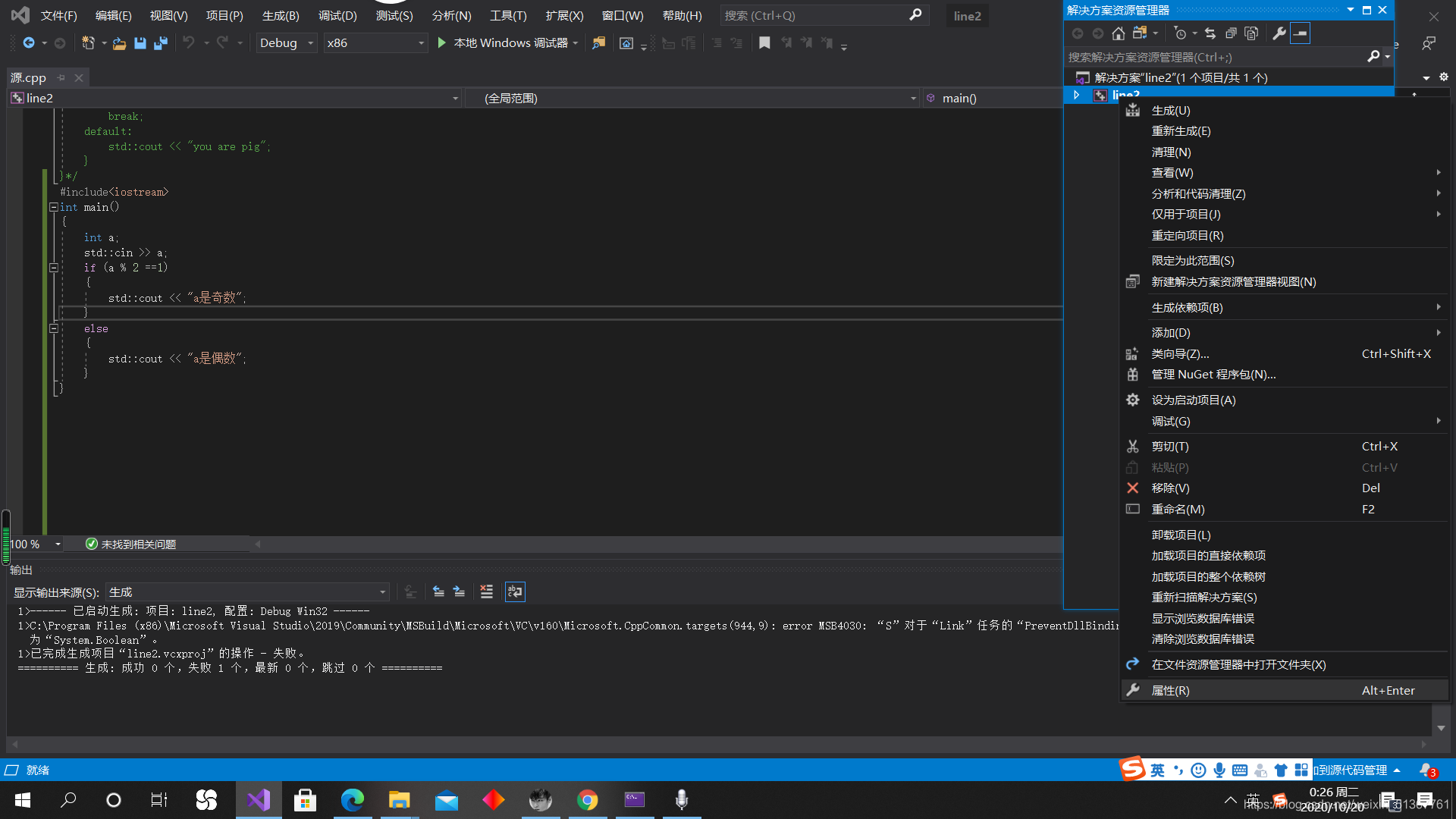
Task: Open the x86 platform dropdown
Action: (375, 43)
